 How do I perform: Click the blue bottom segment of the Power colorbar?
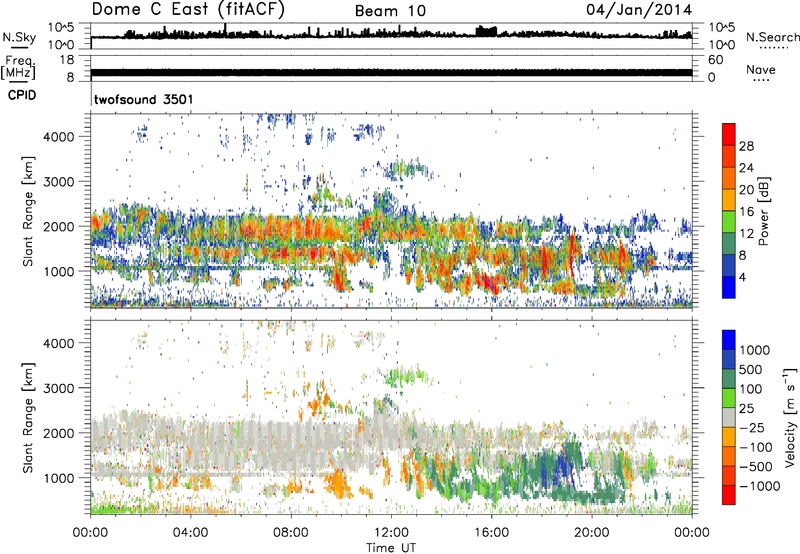pos(729,287)
